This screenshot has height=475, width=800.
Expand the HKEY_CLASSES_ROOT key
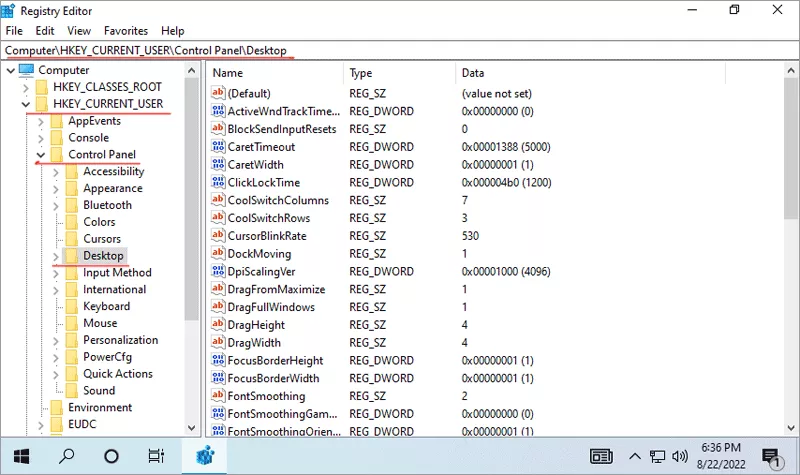tap(24, 87)
